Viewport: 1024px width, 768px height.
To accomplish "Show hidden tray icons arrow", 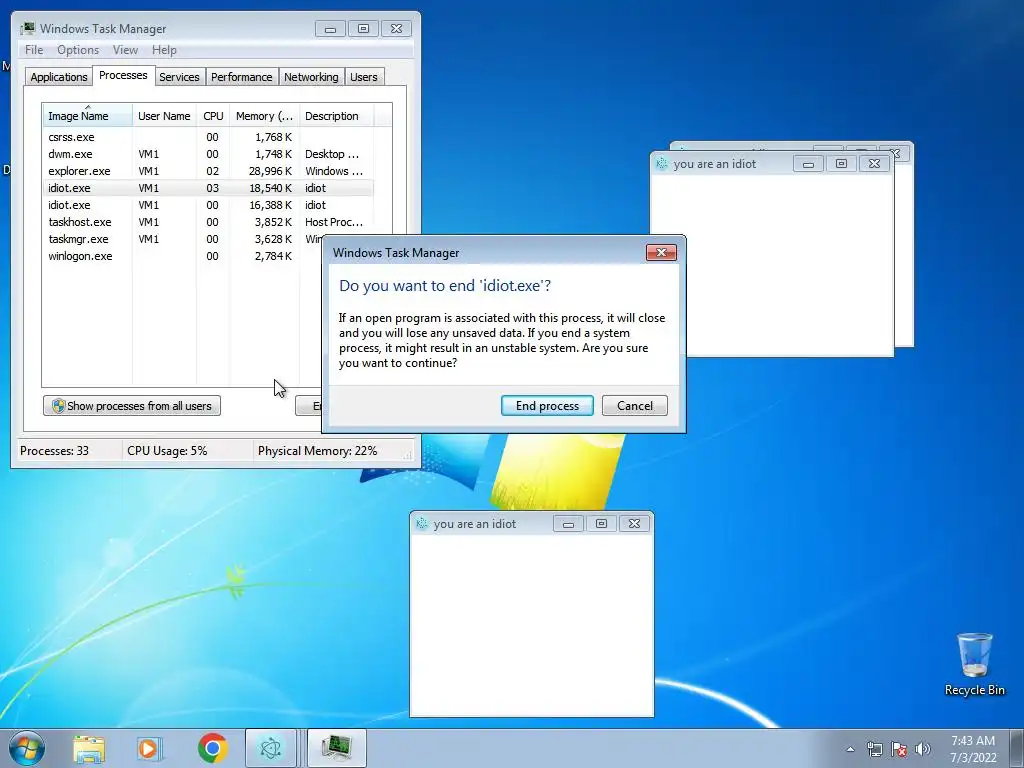I will [850, 749].
